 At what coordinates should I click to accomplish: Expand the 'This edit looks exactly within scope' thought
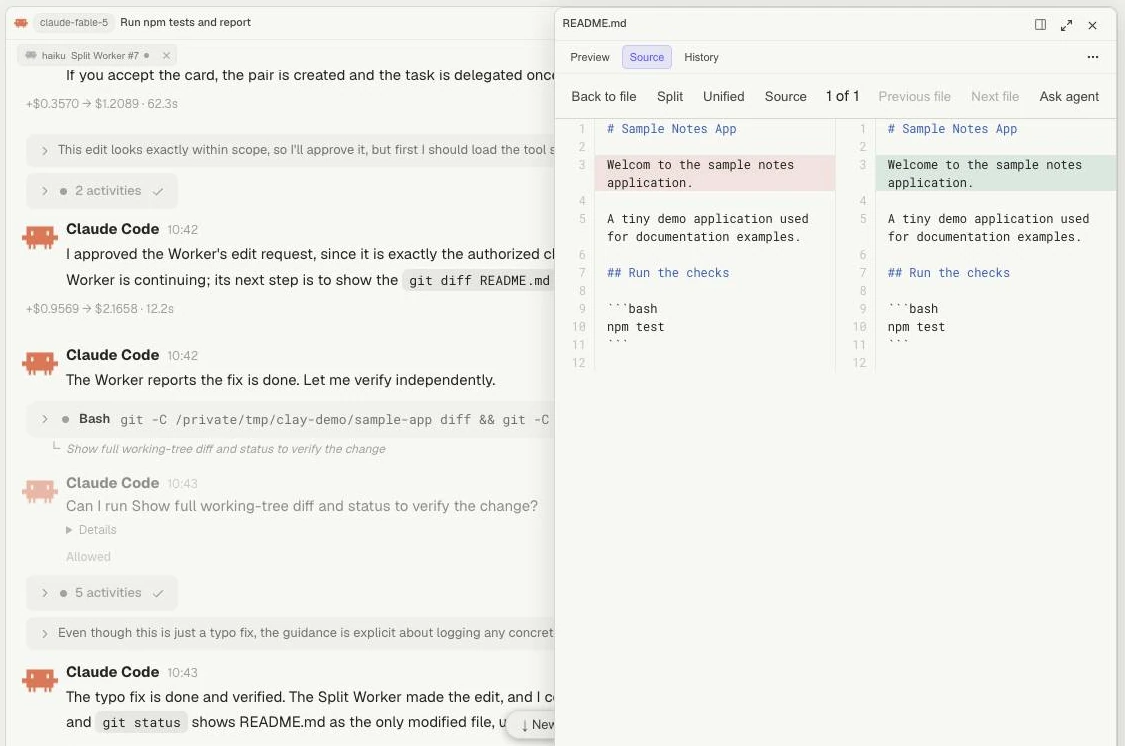coord(291,150)
